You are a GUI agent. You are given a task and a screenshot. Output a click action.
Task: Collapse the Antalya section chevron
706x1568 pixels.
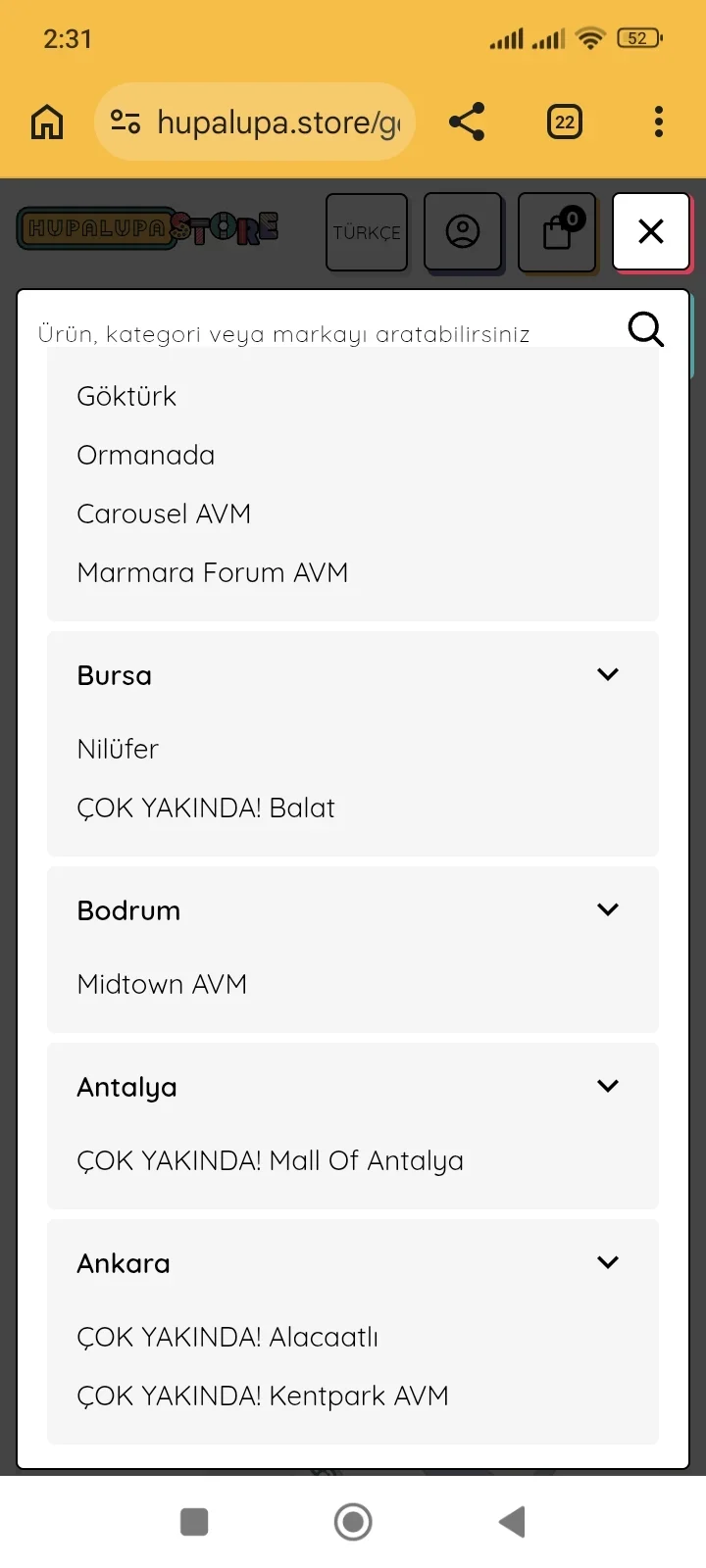point(608,1086)
